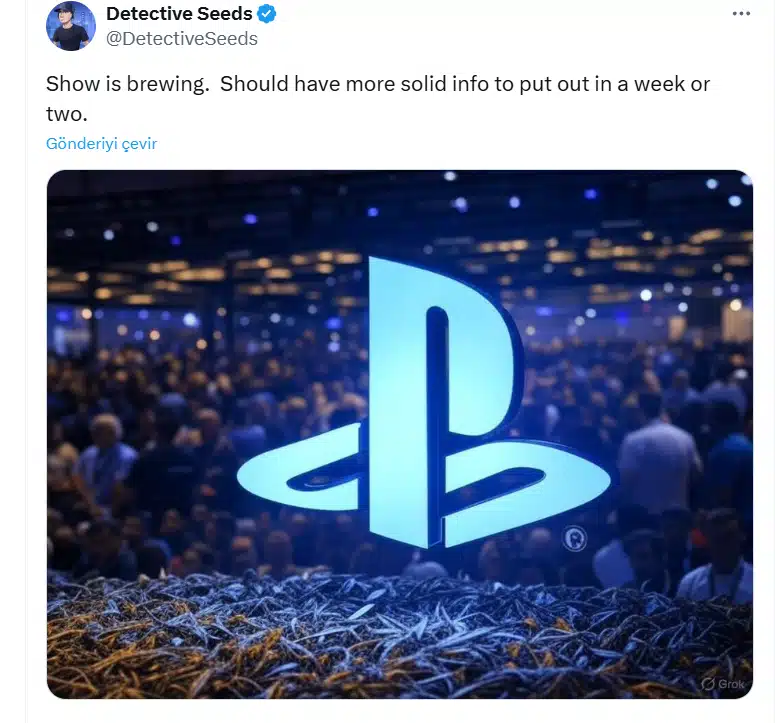This screenshot has height=723, width=775.
Task: Click the tweet text 'Show is brewing'
Action: tap(128, 84)
